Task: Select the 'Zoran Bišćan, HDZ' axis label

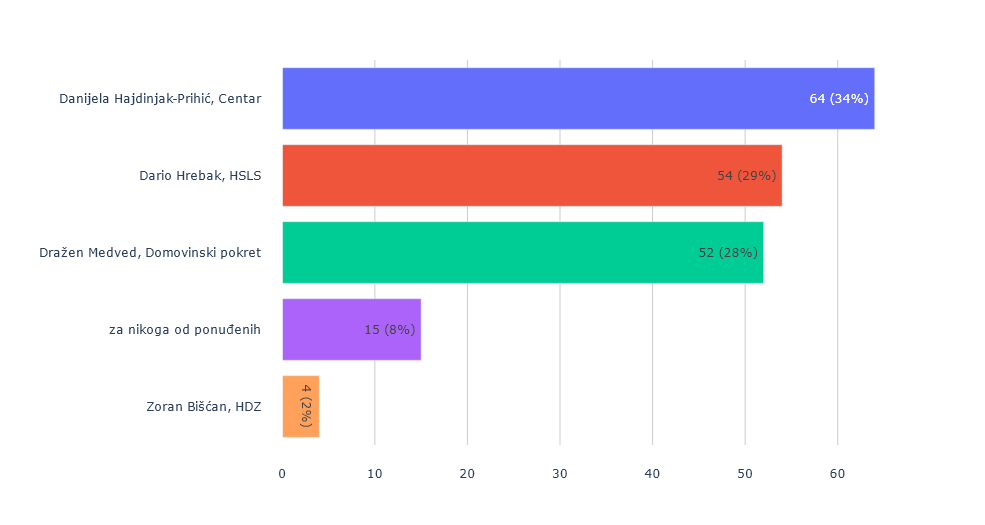Action: [x=204, y=407]
